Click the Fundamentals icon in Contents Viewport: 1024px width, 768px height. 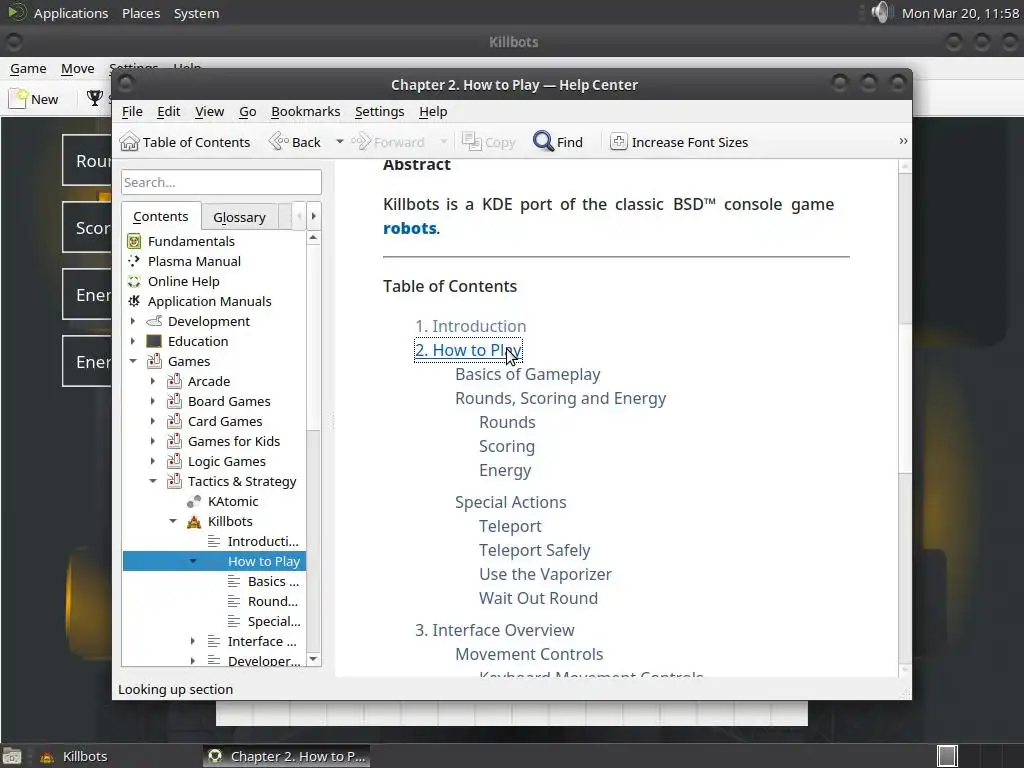134,242
